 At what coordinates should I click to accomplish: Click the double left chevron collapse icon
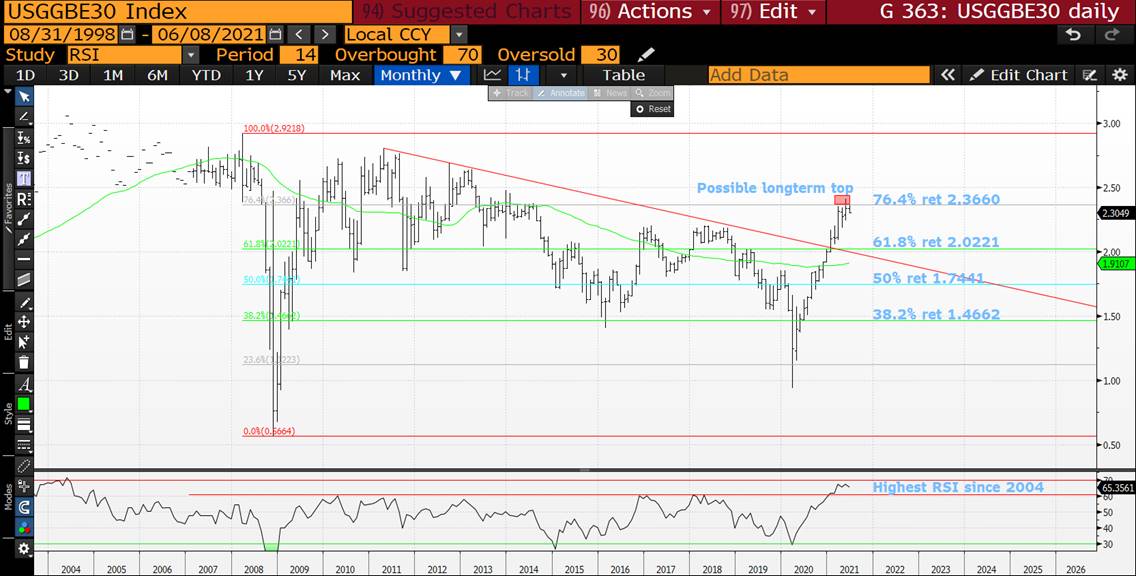click(947, 75)
